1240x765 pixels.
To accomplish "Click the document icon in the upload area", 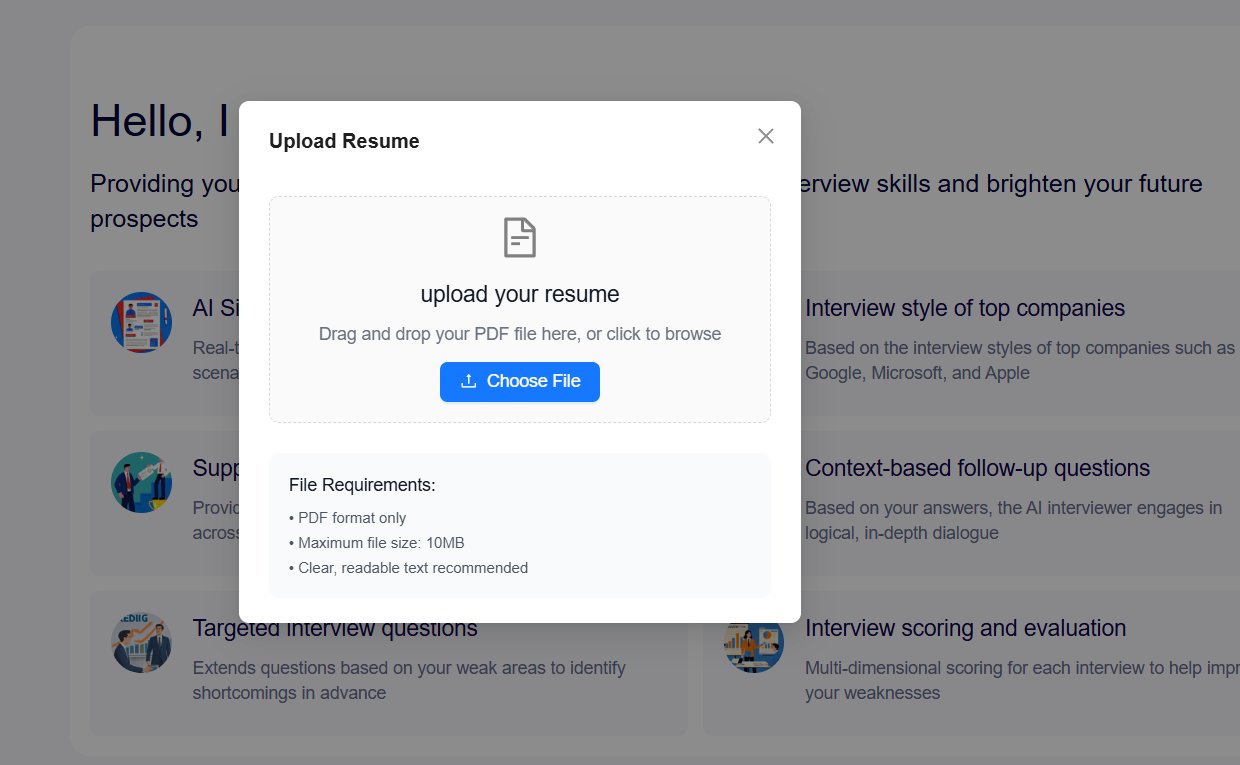I will 519,238.
